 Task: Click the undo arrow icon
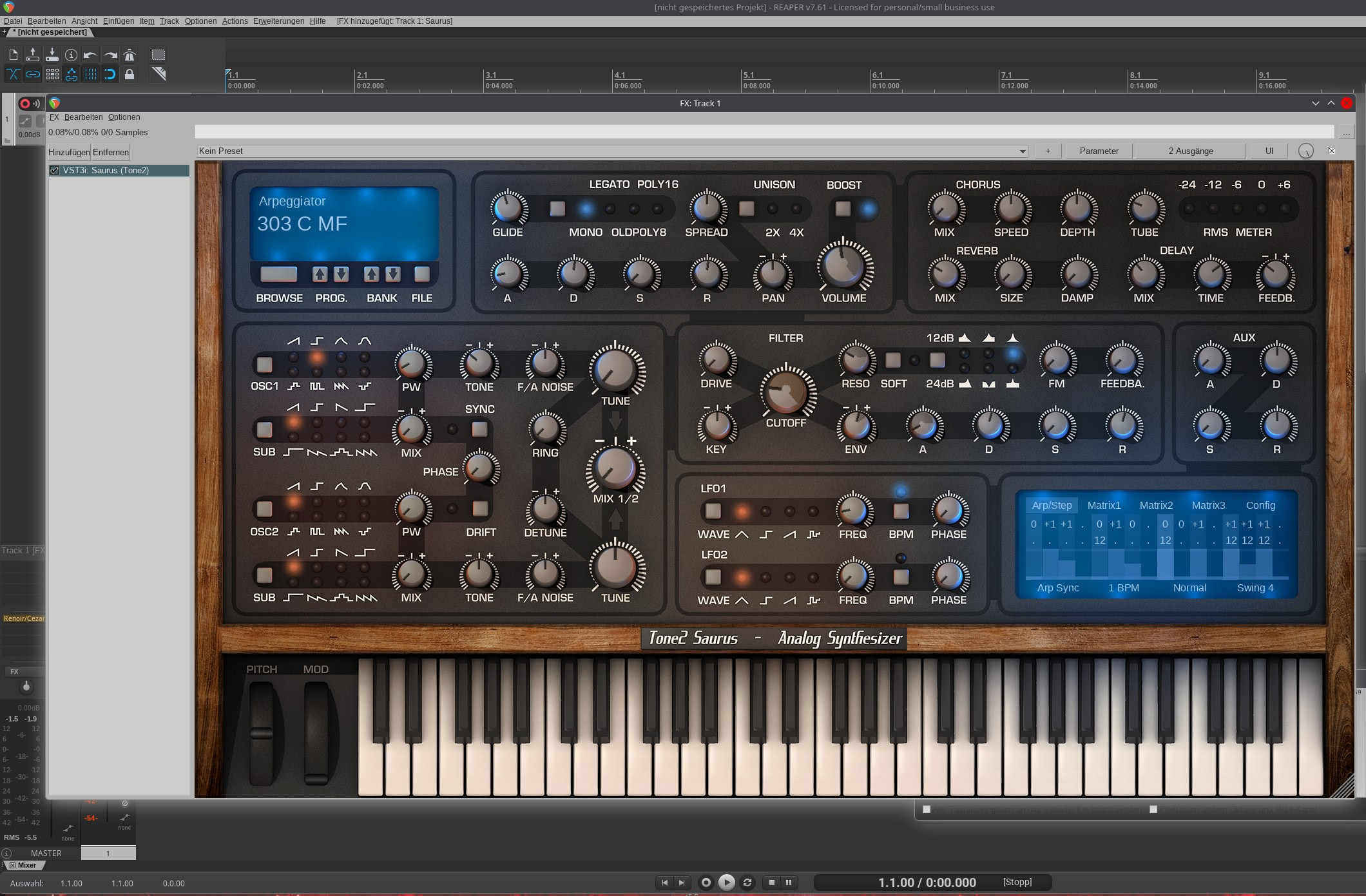click(x=90, y=55)
